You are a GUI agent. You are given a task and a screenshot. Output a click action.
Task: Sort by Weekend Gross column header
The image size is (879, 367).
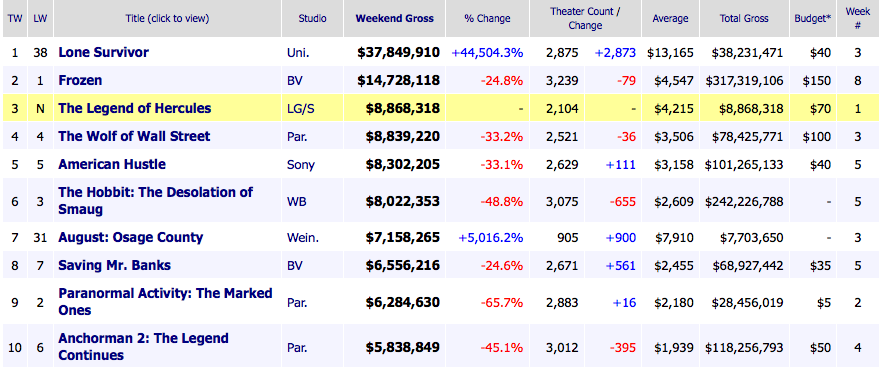[x=395, y=18]
